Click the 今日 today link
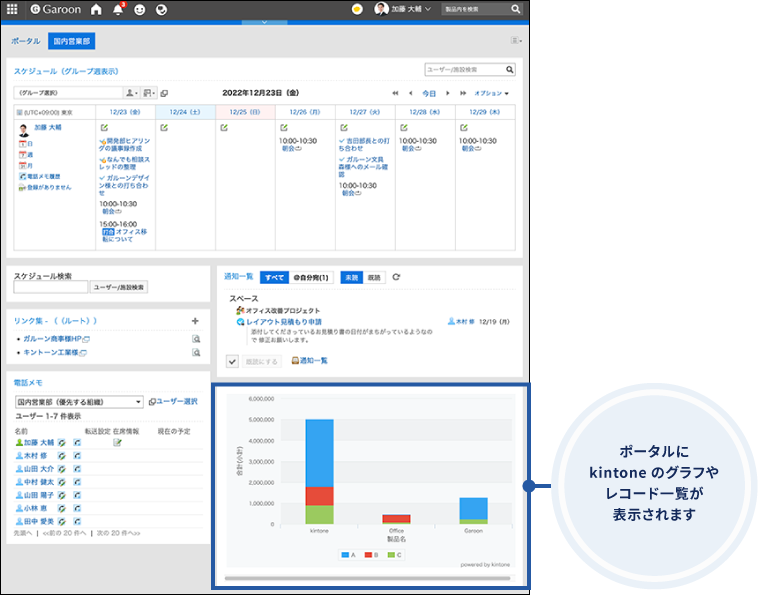Viewport: 758px width, 595px height. (x=429, y=93)
